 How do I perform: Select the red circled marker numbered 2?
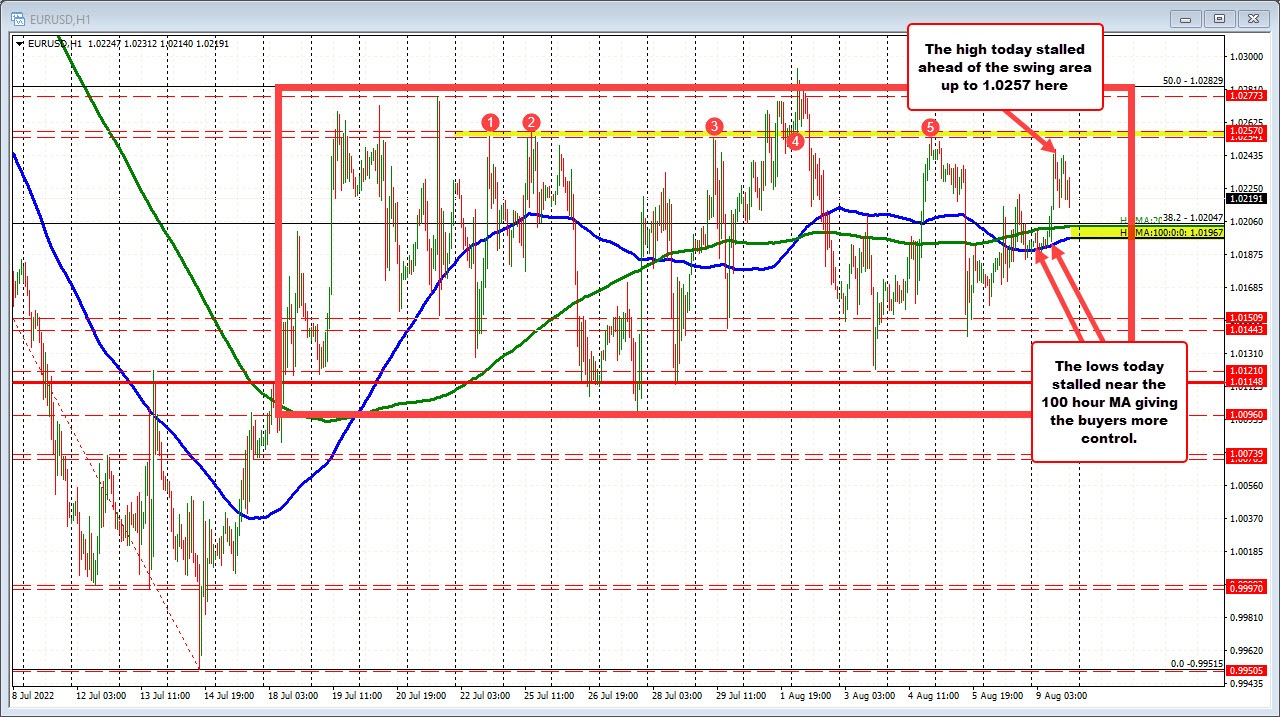click(530, 122)
